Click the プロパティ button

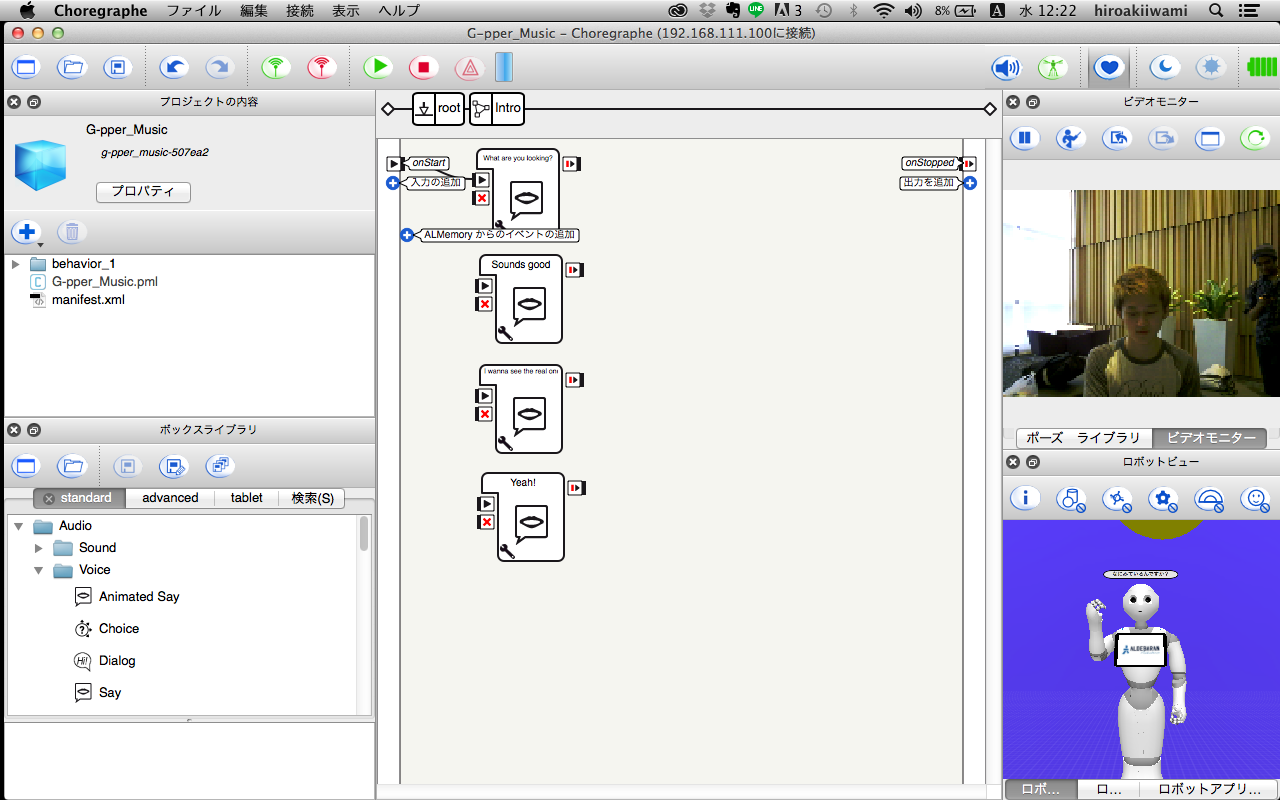143,191
